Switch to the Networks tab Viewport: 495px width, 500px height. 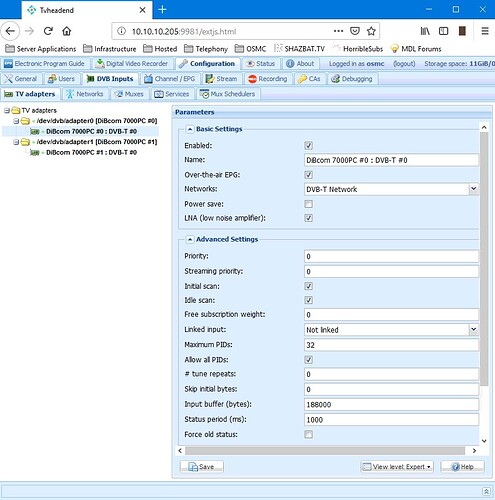pyautogui.click(x=85, y=94)
